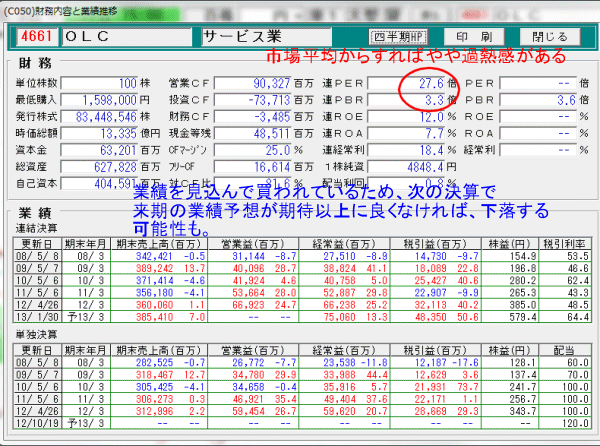The height and width of the screenshot is (446, 600).
Task: Select the 発行株式 value 83,448,546
Action: (99, 117)
